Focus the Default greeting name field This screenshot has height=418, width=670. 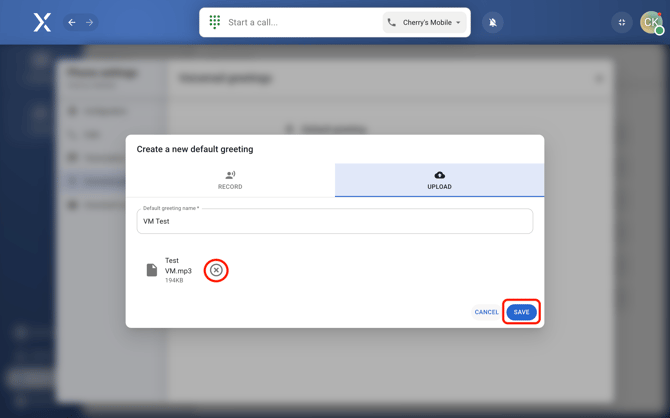pyautogui.click(x=335, y=222)
